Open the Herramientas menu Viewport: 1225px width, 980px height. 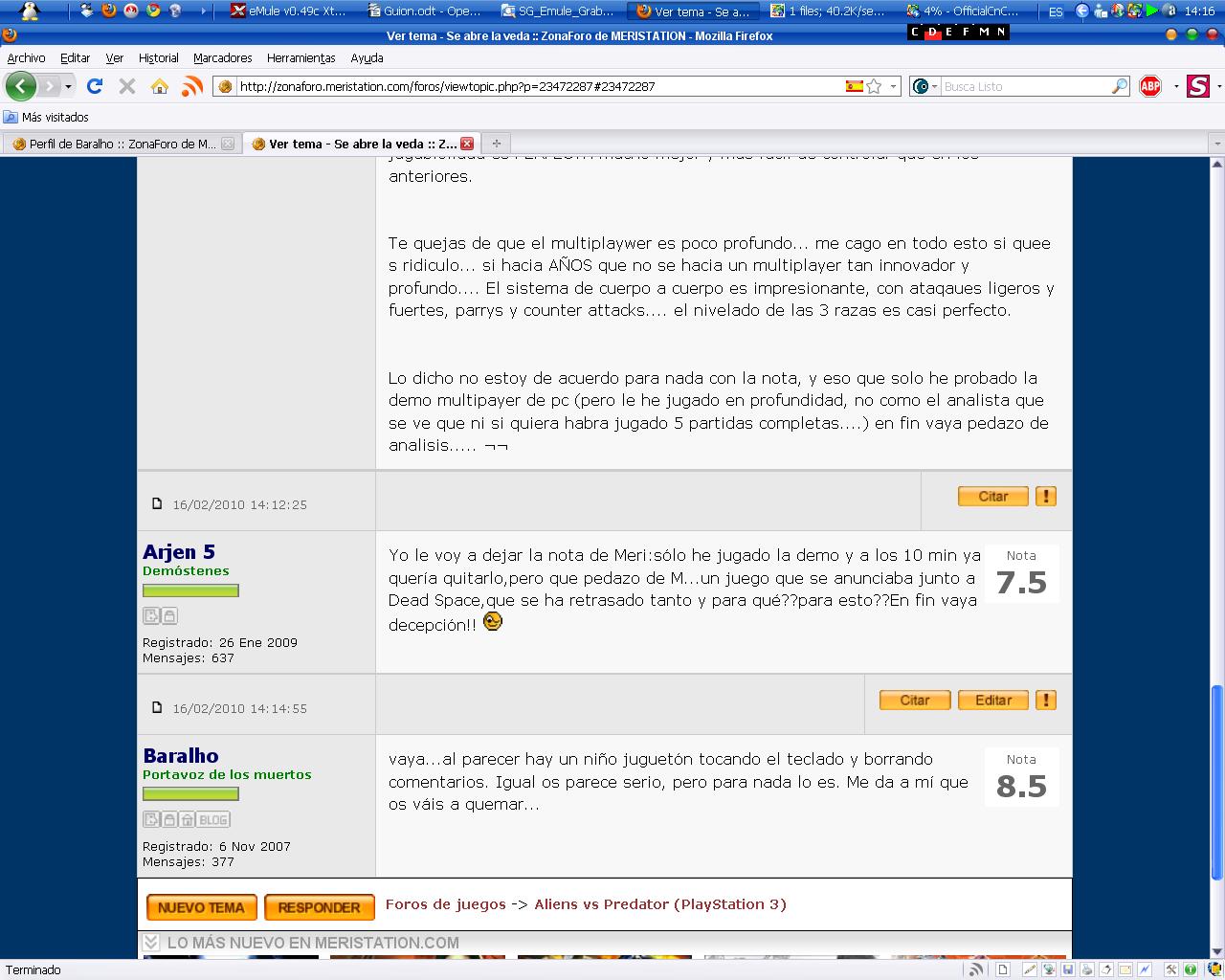tap(301, 58)
